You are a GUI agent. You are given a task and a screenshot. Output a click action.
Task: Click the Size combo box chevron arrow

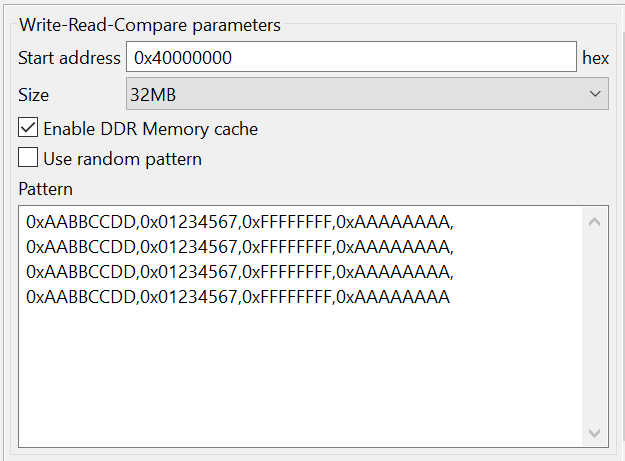[595, 95]
